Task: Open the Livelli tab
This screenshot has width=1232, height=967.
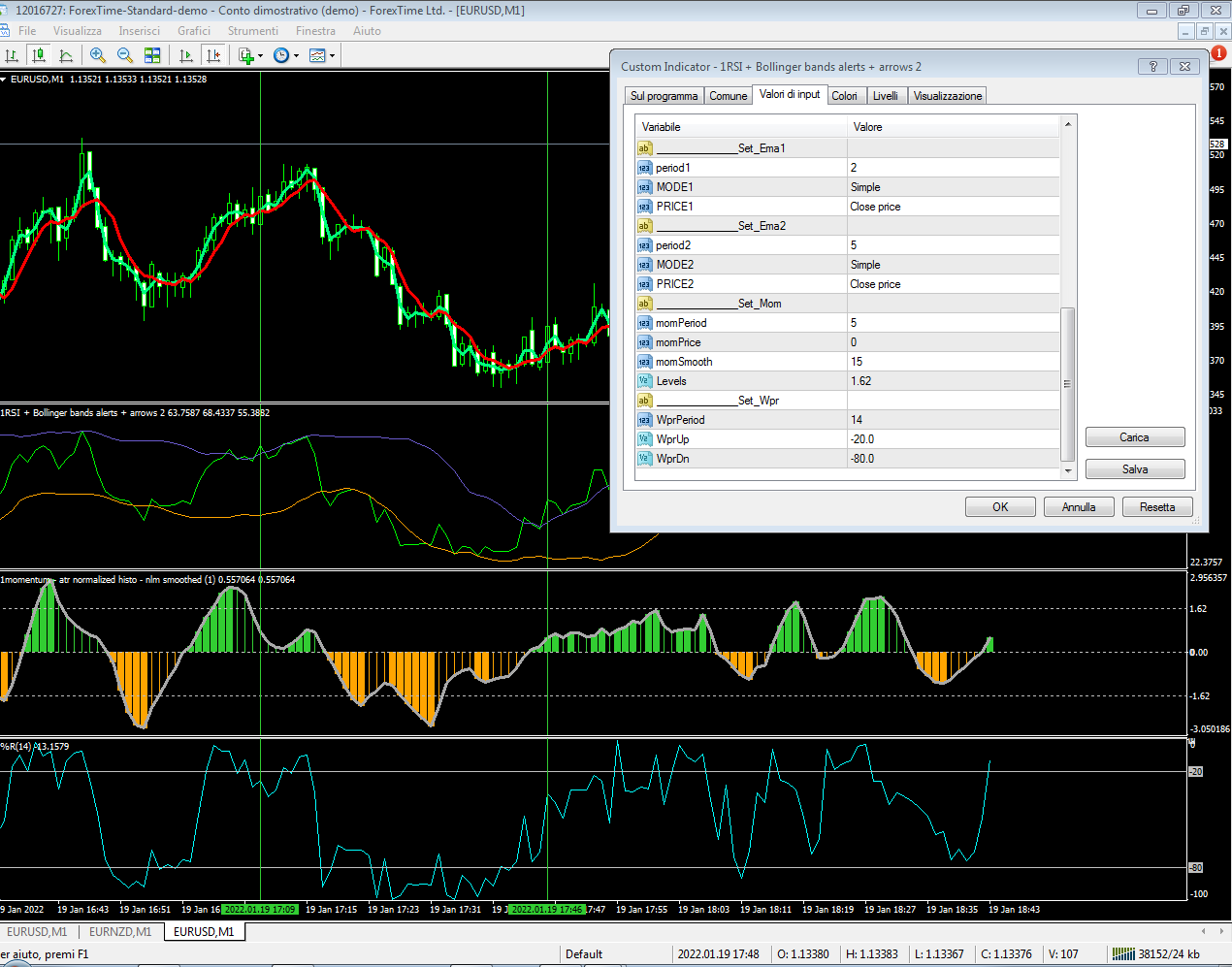Action: tap(885, 96)
